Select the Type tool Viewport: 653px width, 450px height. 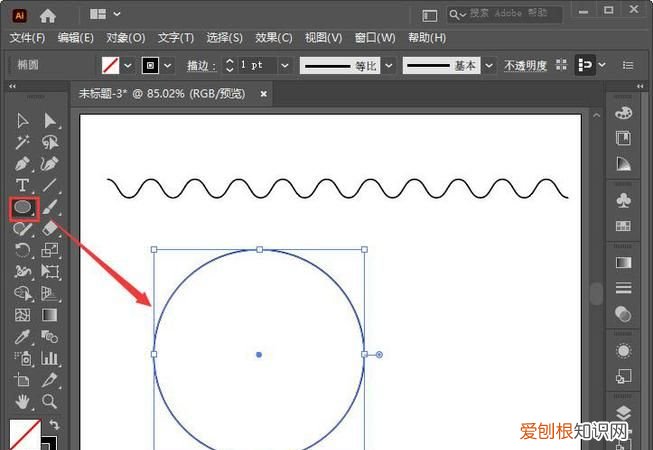(x=22, y=185)
